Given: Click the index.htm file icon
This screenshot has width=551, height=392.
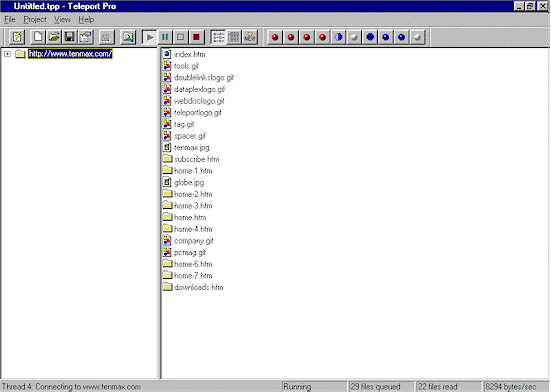Looking at the screenshot, I should point(167,54).
